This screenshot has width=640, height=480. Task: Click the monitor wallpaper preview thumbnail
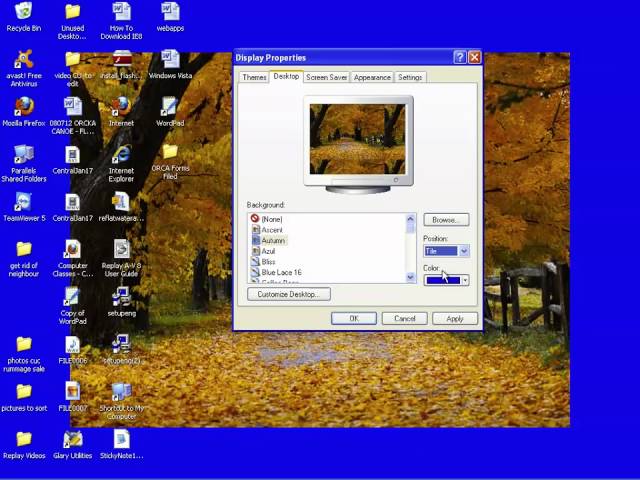click(358, 139)
